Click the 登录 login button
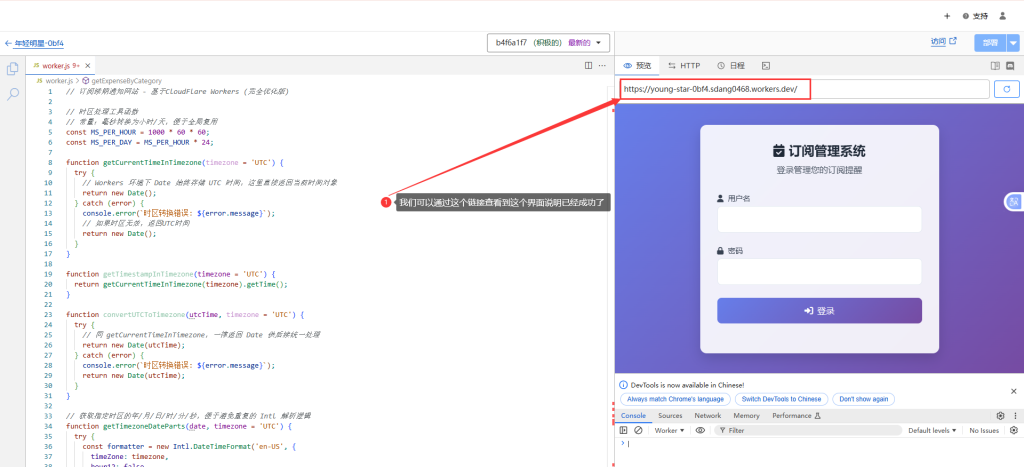The image size is (1024, 467). coord(819,311)
